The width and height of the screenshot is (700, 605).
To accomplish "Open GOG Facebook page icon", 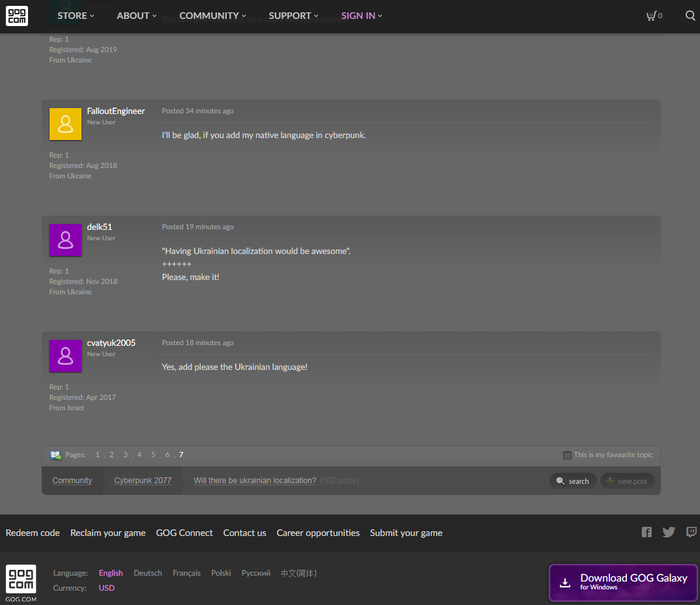I will 646,532.
